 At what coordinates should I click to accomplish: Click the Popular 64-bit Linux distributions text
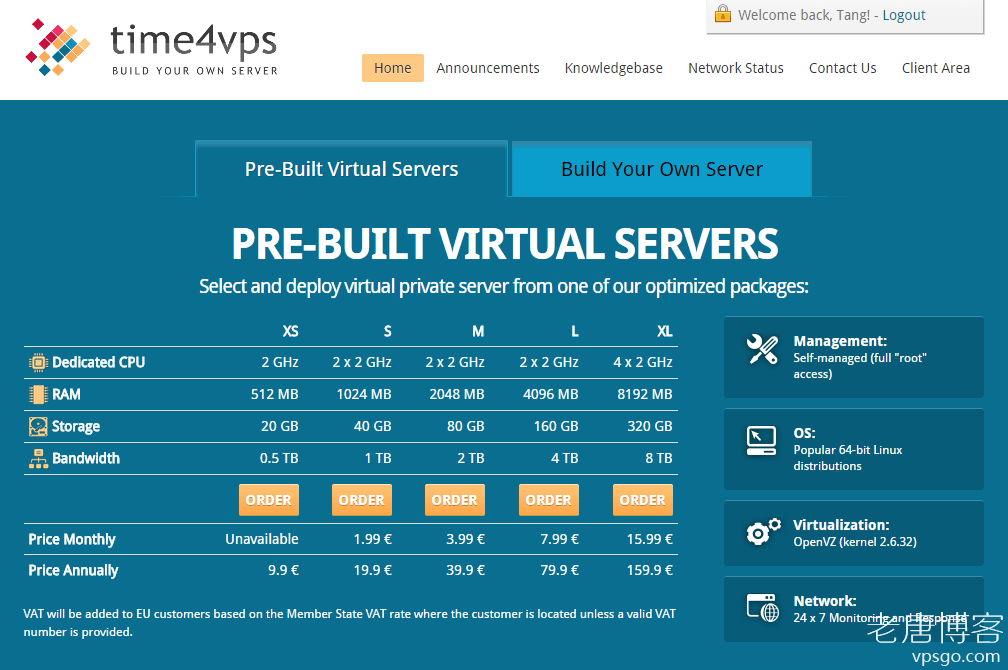pyautogui.click(x=847, y=458)
